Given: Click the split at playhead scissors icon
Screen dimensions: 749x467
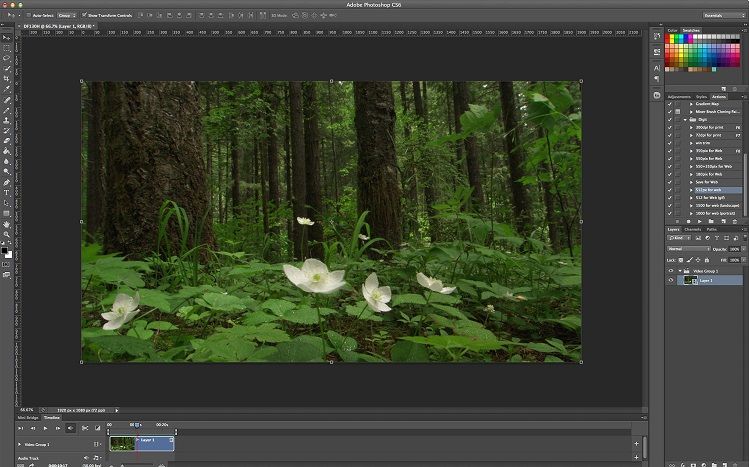Looking at the screenshot, I should click(83, 428).
